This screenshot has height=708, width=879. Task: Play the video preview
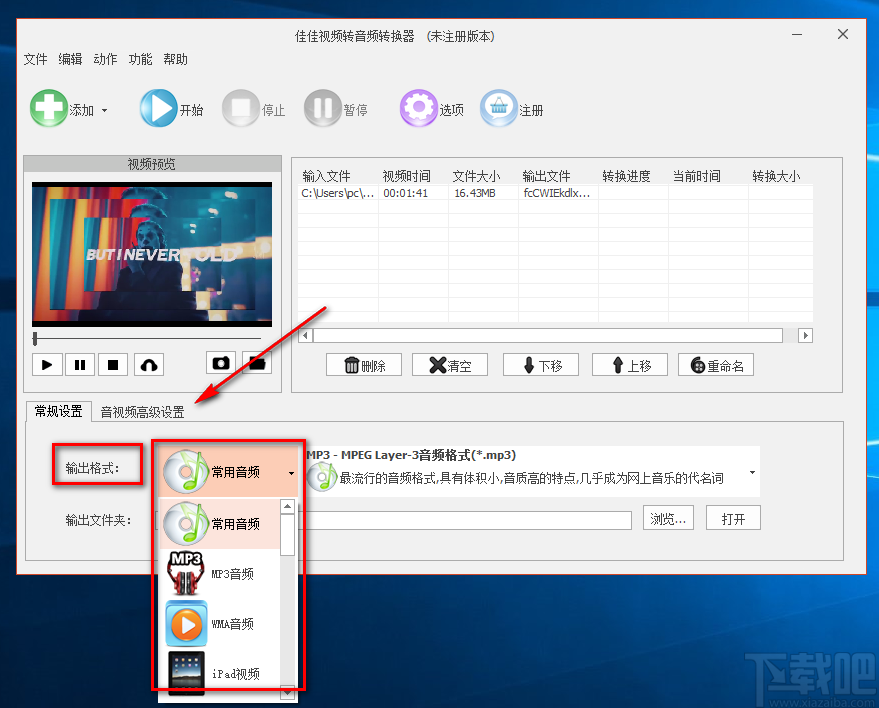46,364
